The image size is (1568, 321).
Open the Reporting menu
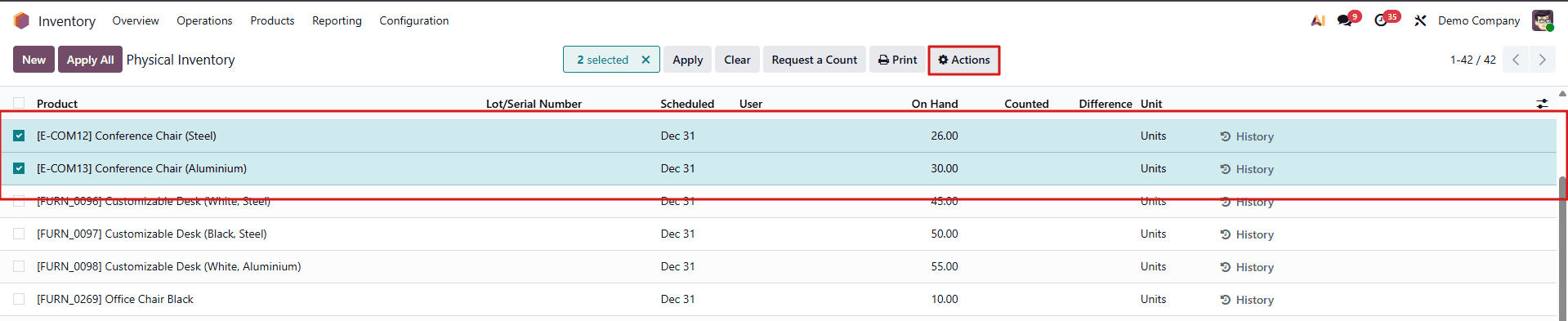(337, 20)
